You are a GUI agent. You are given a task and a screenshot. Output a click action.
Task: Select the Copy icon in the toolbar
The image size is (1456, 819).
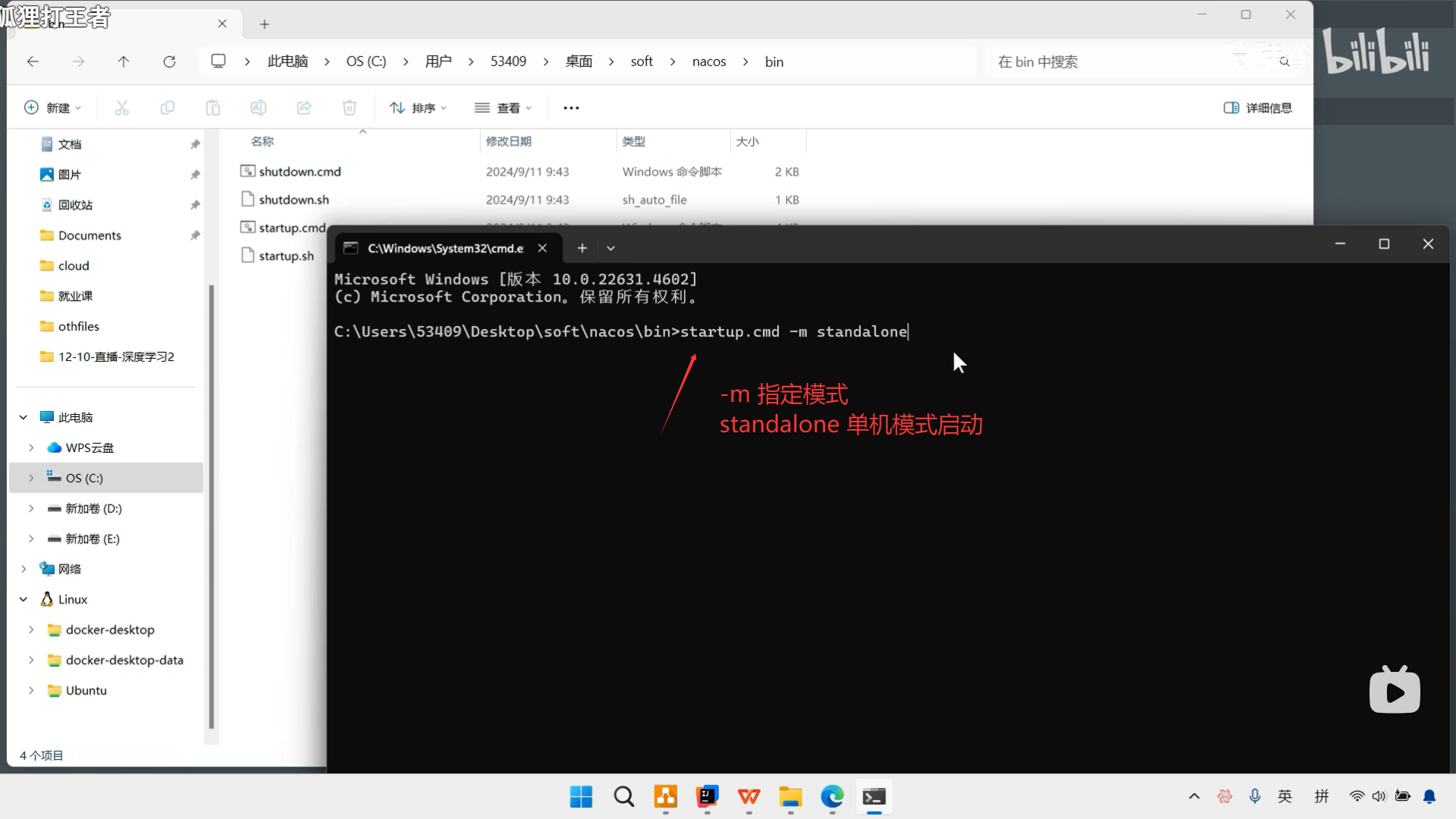point(168,107)
